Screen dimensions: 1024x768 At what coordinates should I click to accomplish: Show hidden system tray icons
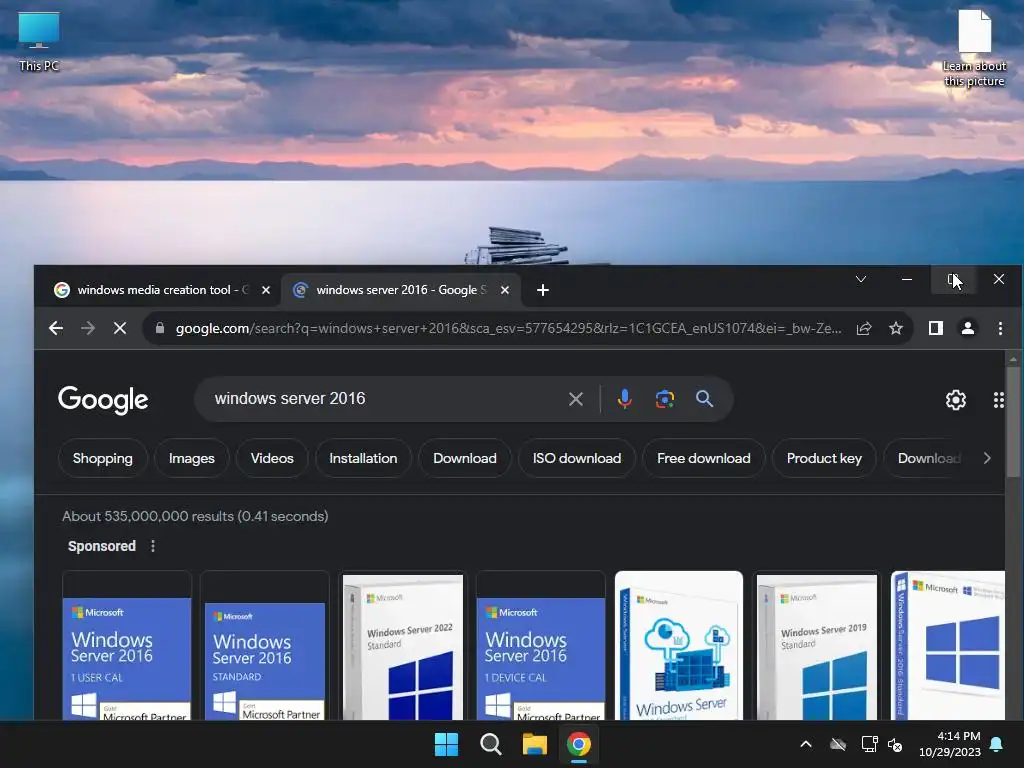806,744
